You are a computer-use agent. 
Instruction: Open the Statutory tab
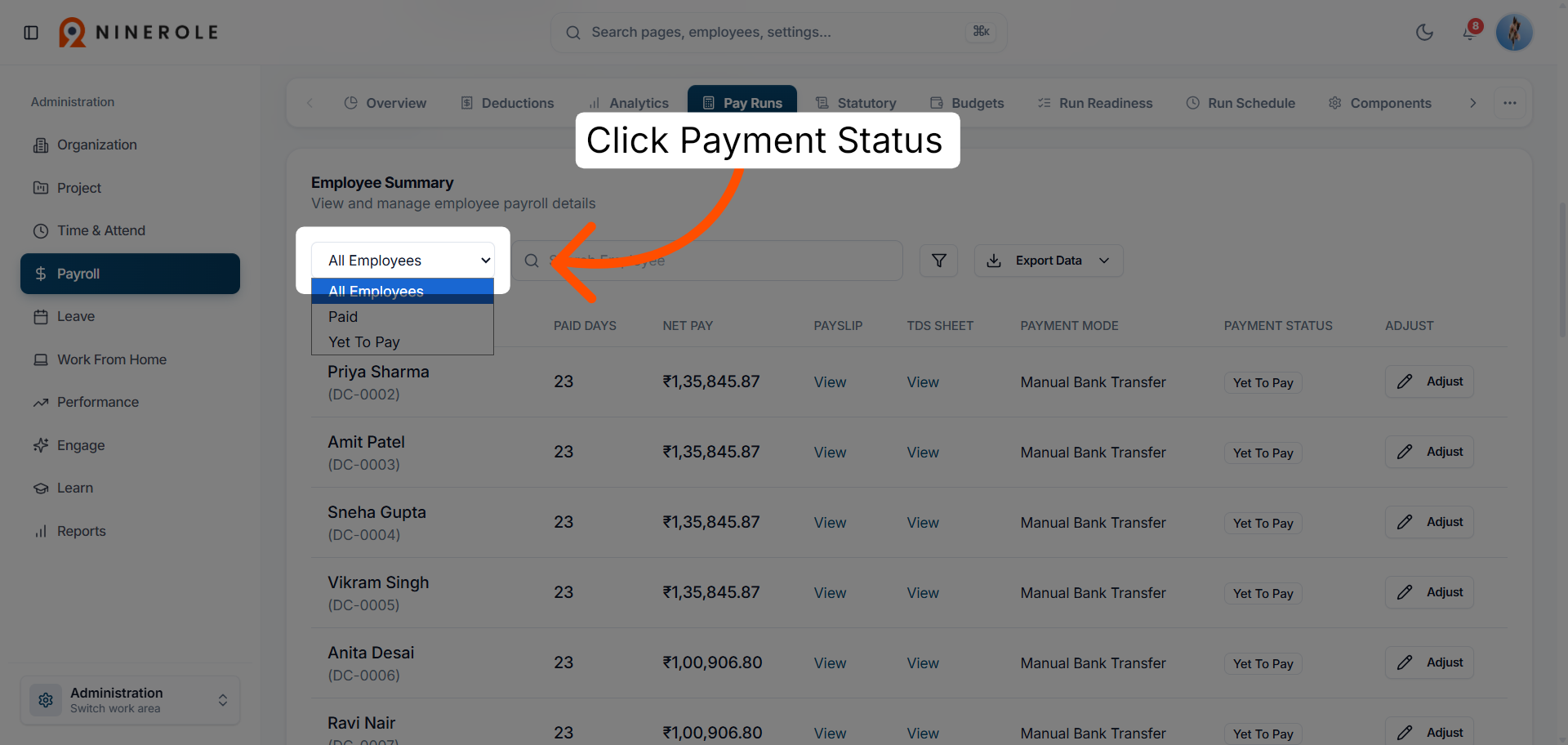(x=856, y=103)
